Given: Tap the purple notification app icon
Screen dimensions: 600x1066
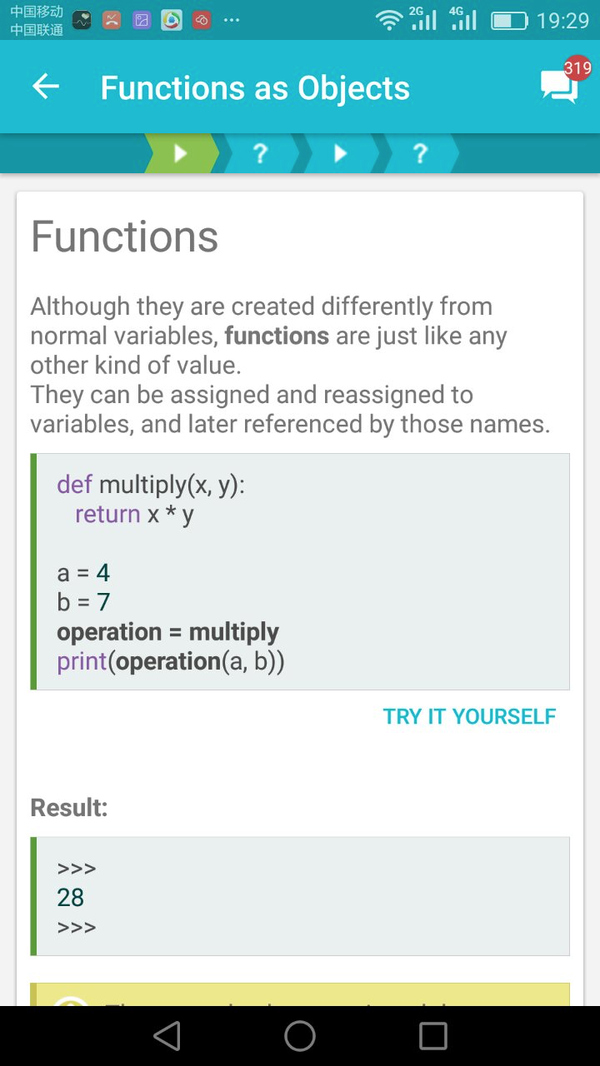Looking at the screenshot, I should (x=141, y=20).
